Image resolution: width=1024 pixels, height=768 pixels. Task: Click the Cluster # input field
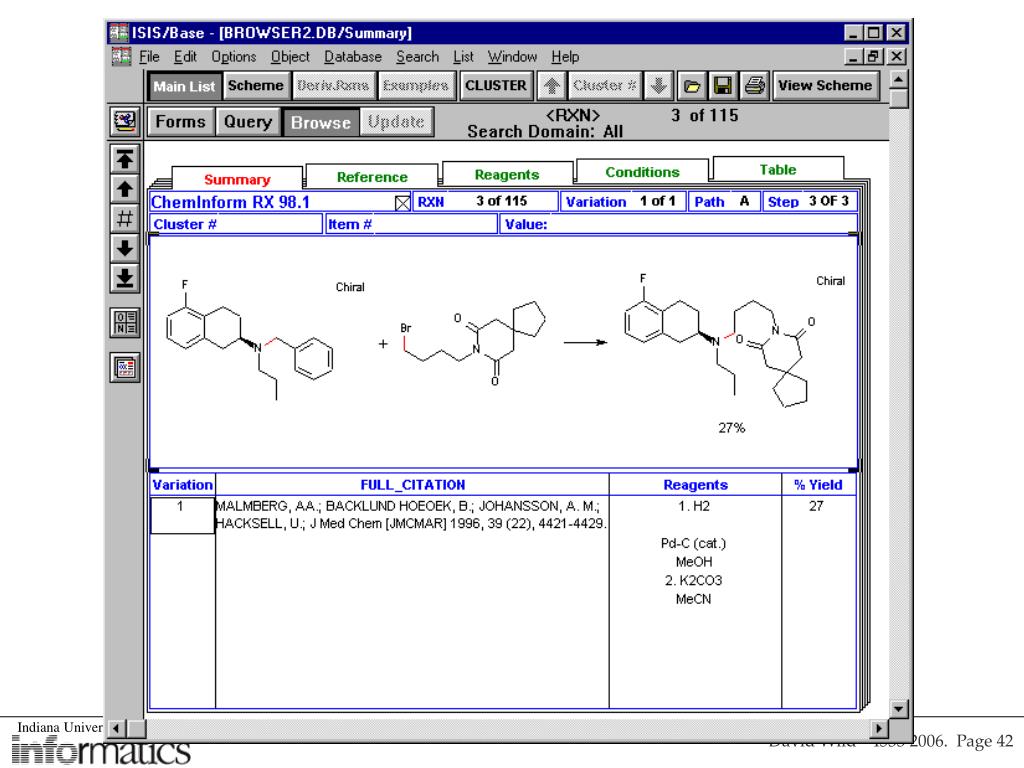[x=236, y=224]
